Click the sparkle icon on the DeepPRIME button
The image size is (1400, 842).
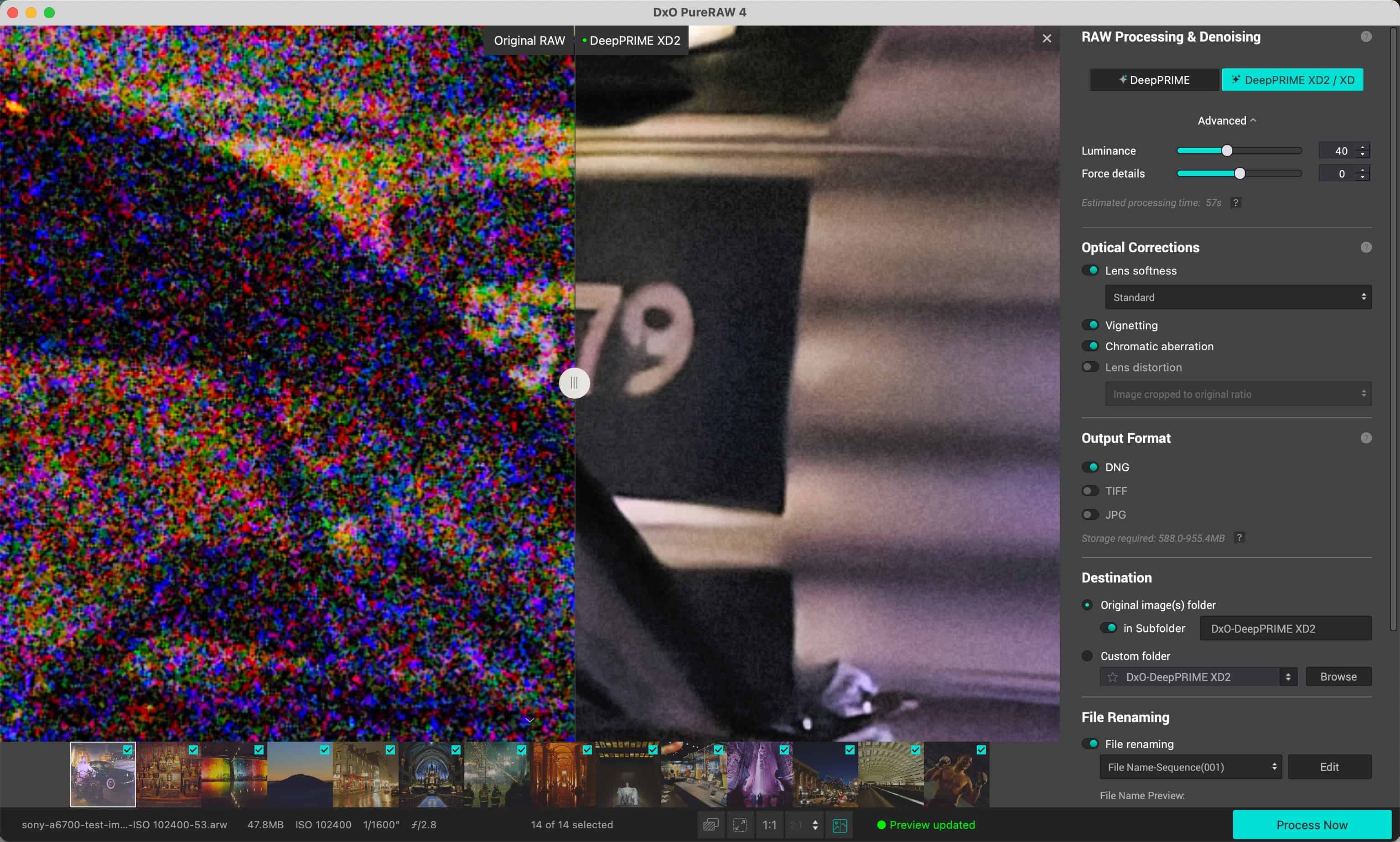point(1123,79)
